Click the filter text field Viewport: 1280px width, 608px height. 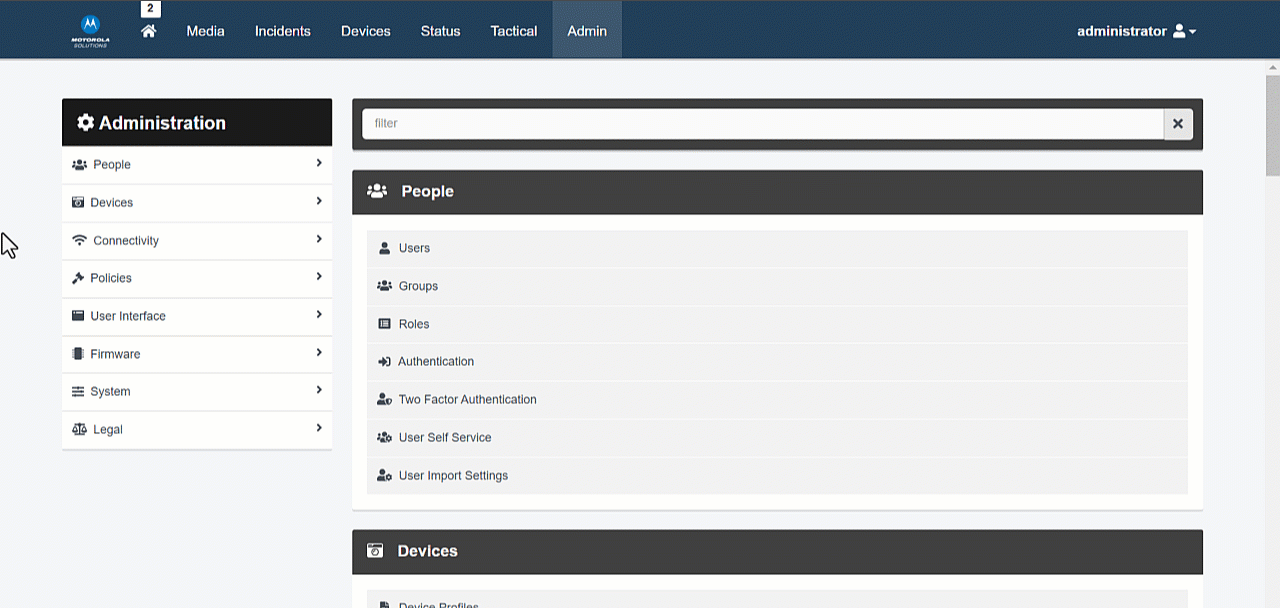[762, 124]
